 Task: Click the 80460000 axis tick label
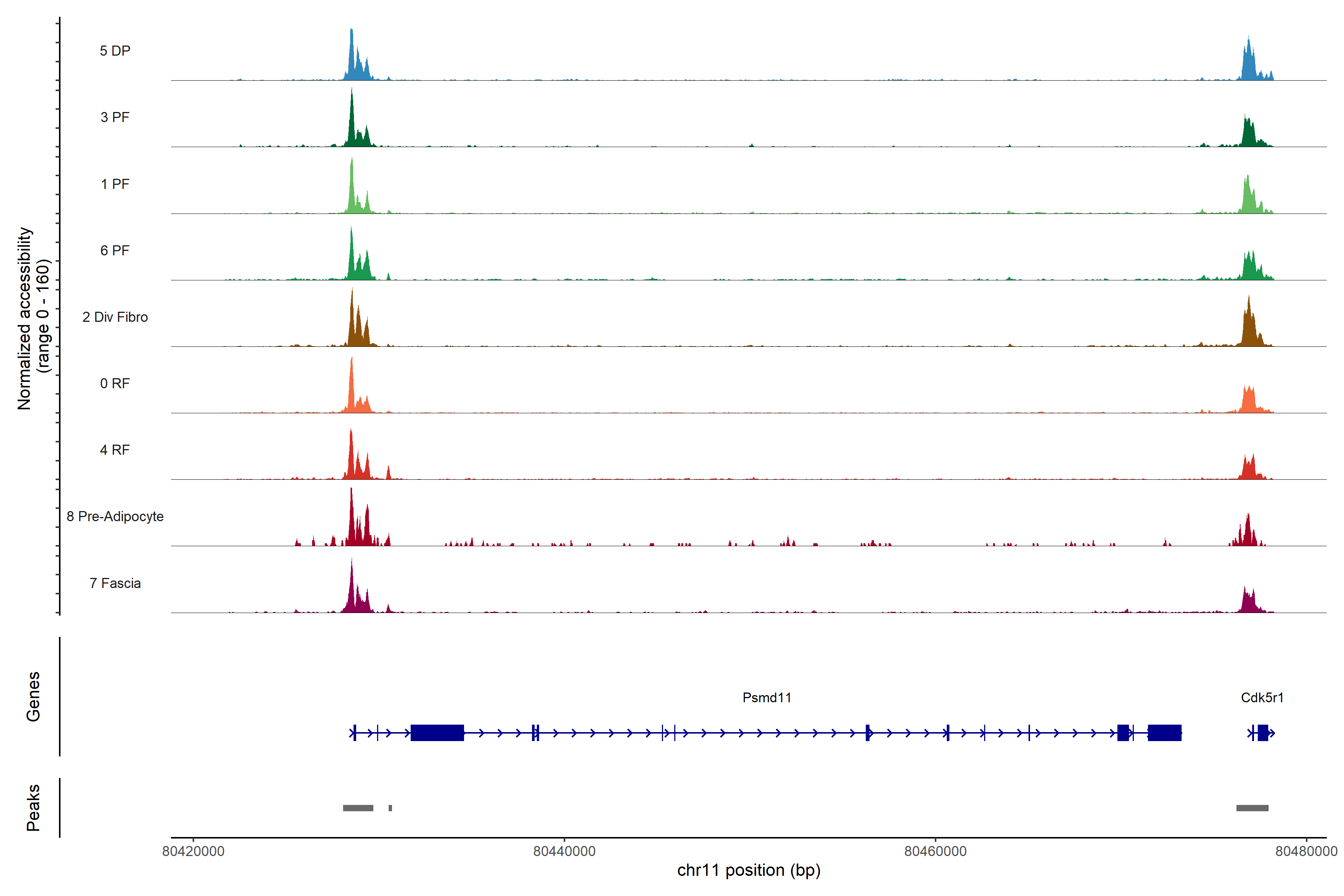tap(935, 852)
